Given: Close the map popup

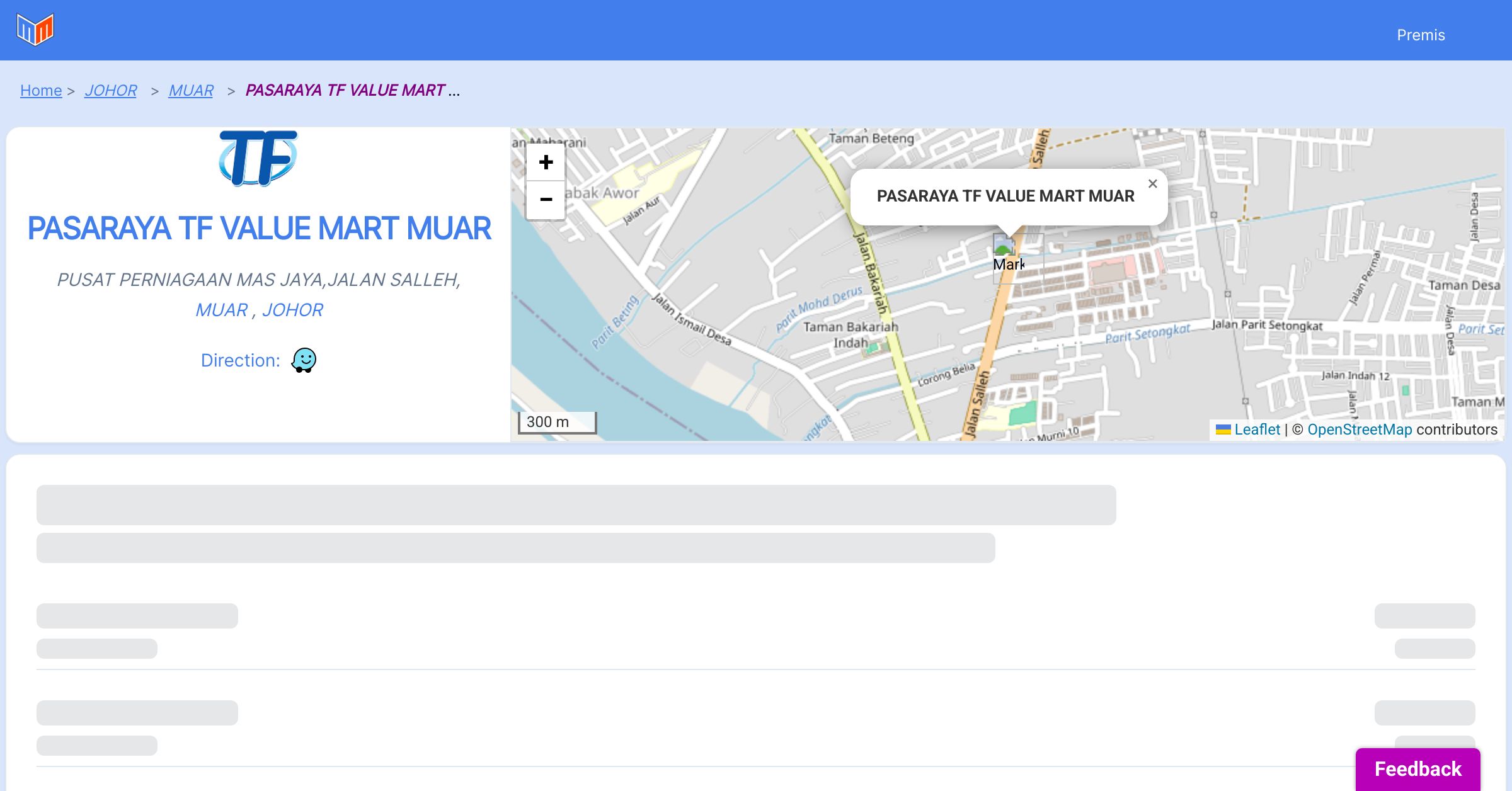Looking at the screenshot, I should [x=1152, y=184].
